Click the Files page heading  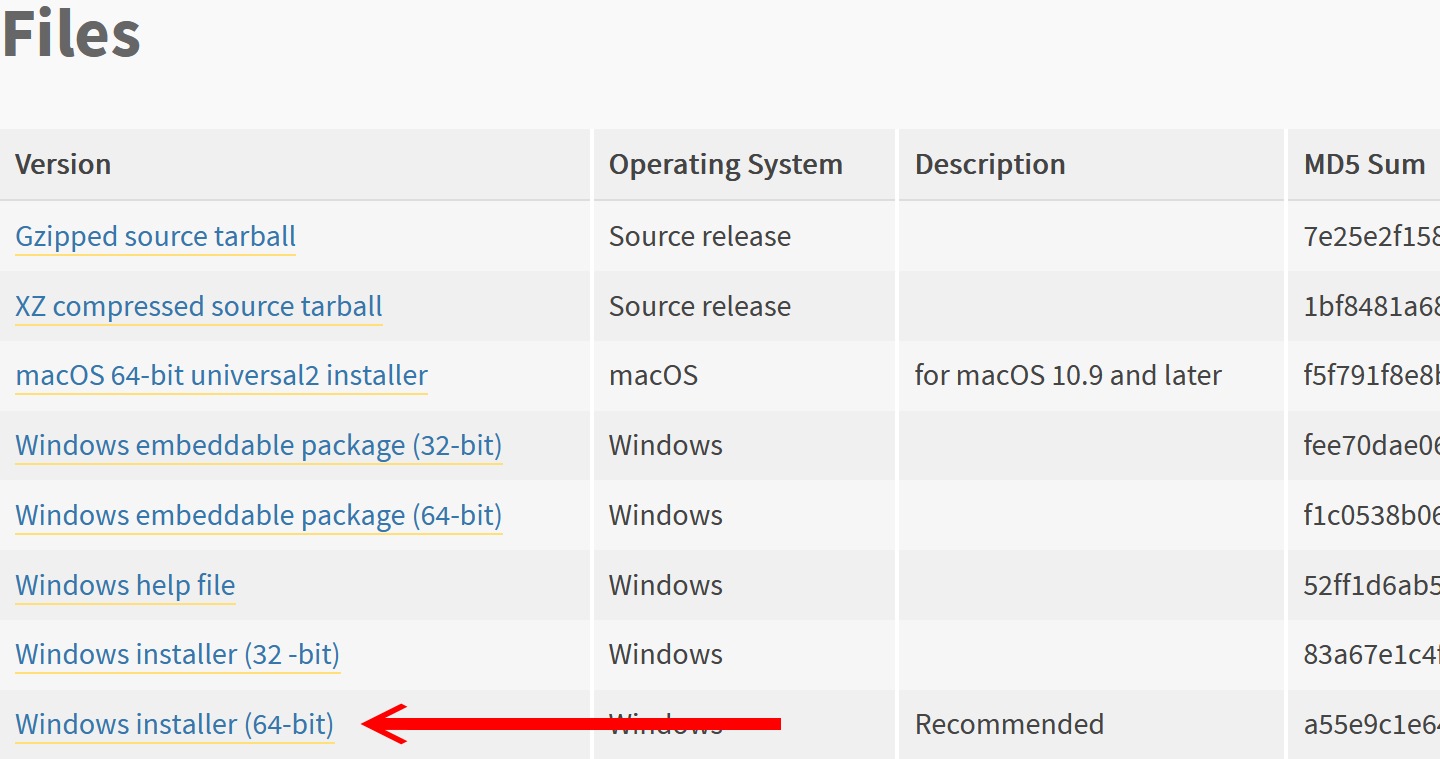point(70,33)
